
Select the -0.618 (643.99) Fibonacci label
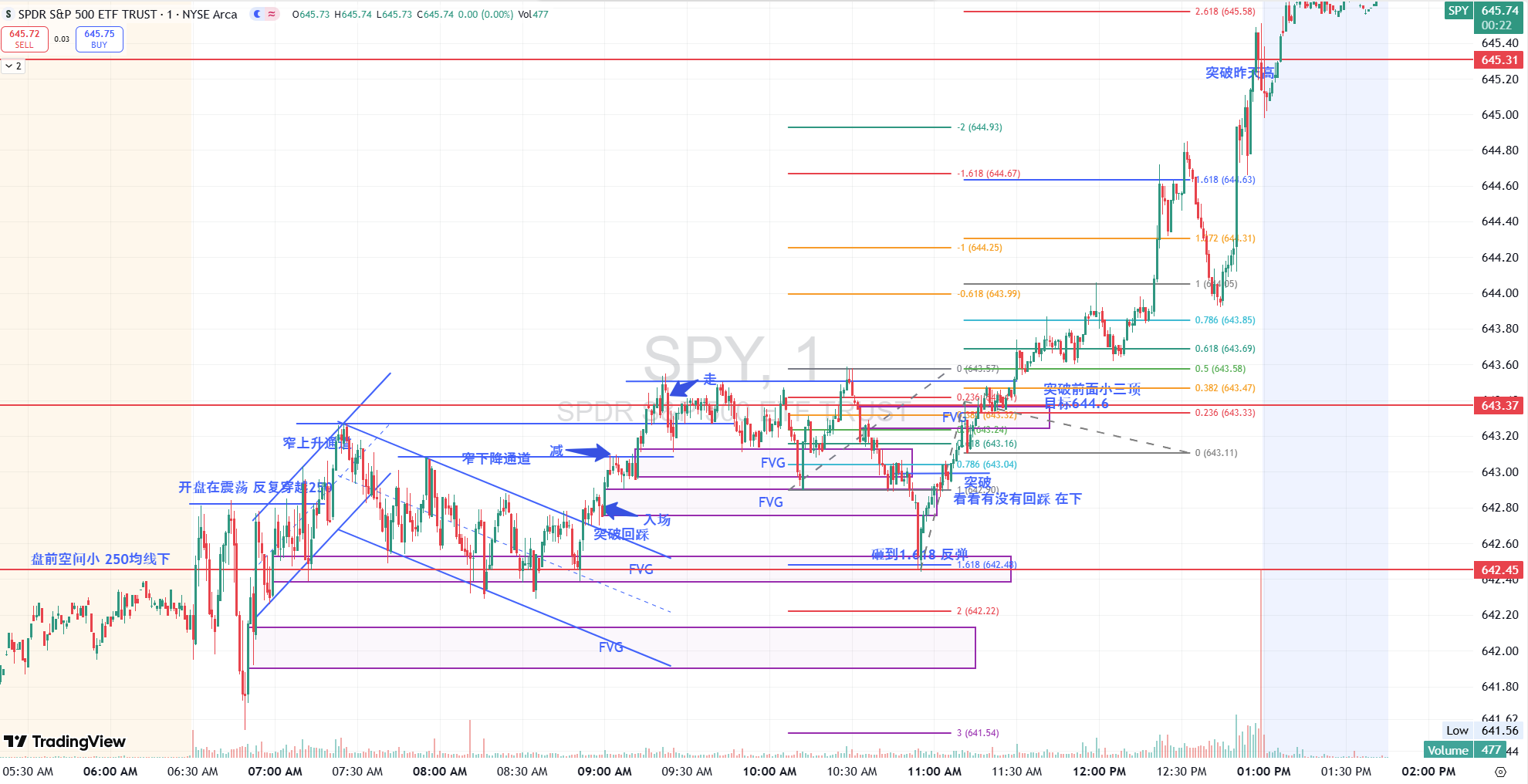tap(989, 294)
